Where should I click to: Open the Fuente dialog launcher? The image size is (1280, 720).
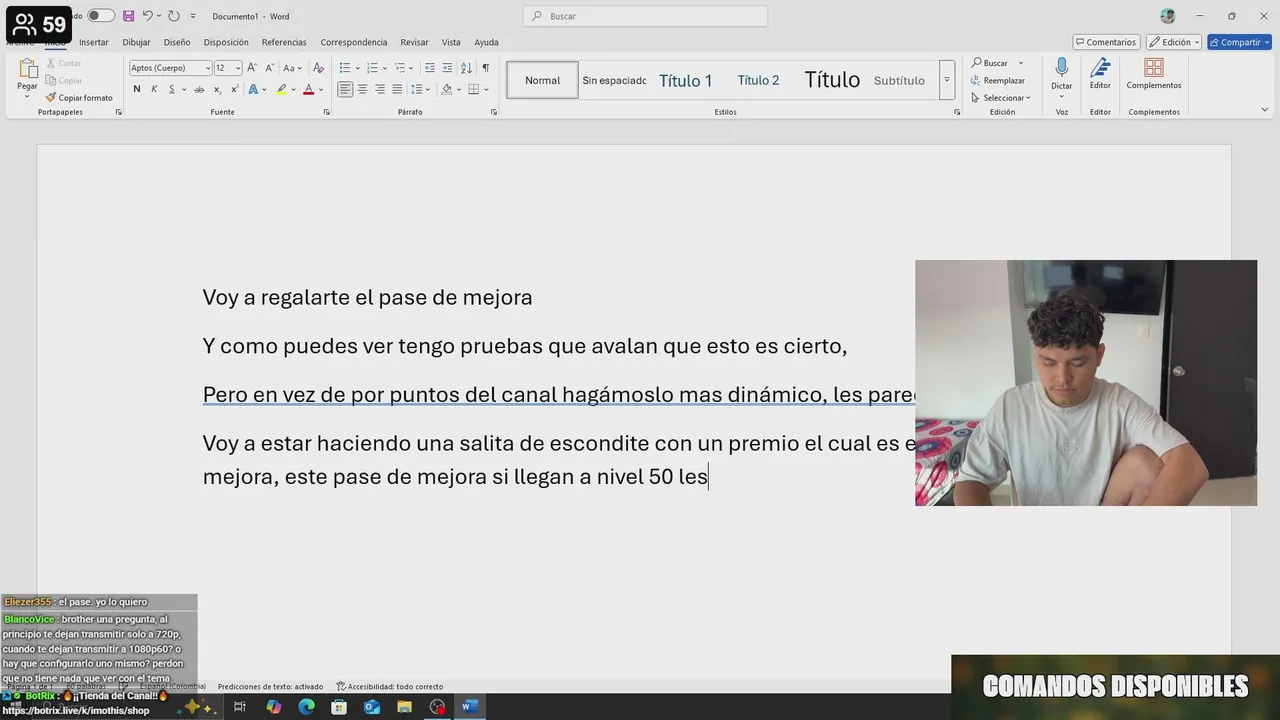(326, 112)
